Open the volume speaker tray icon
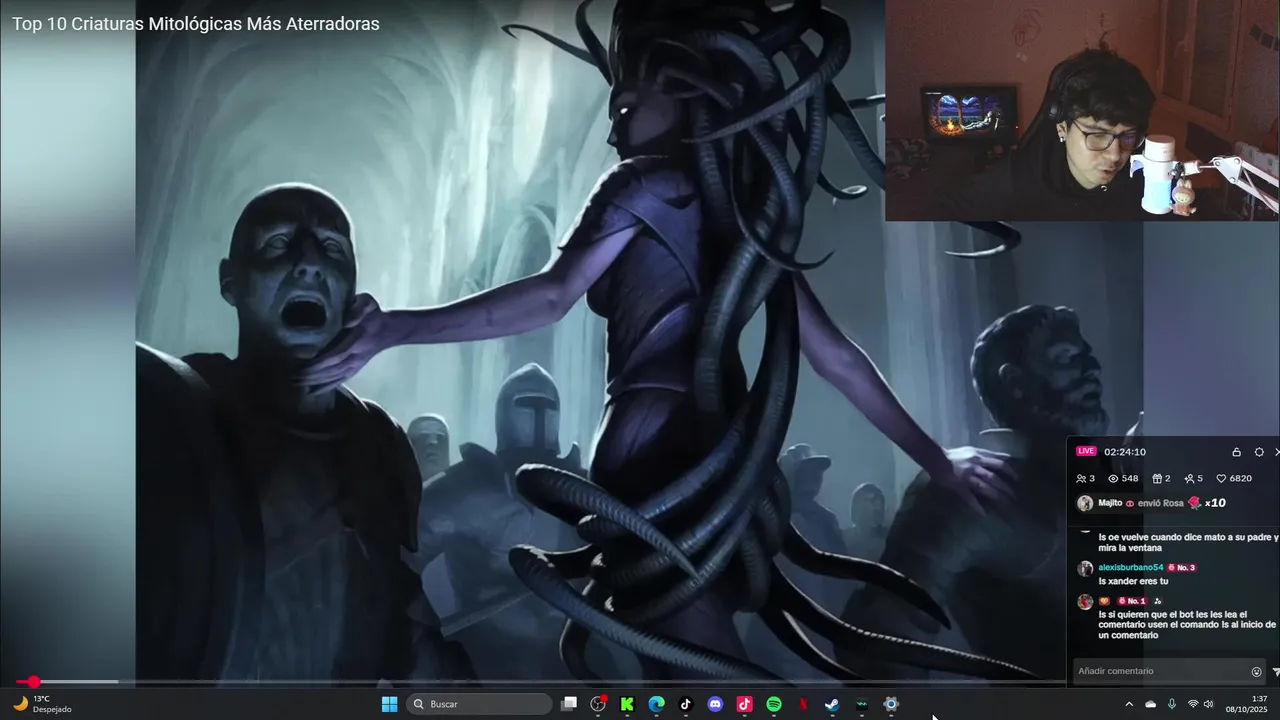This screenshot has width=1280, height=720. [1208, 704]
